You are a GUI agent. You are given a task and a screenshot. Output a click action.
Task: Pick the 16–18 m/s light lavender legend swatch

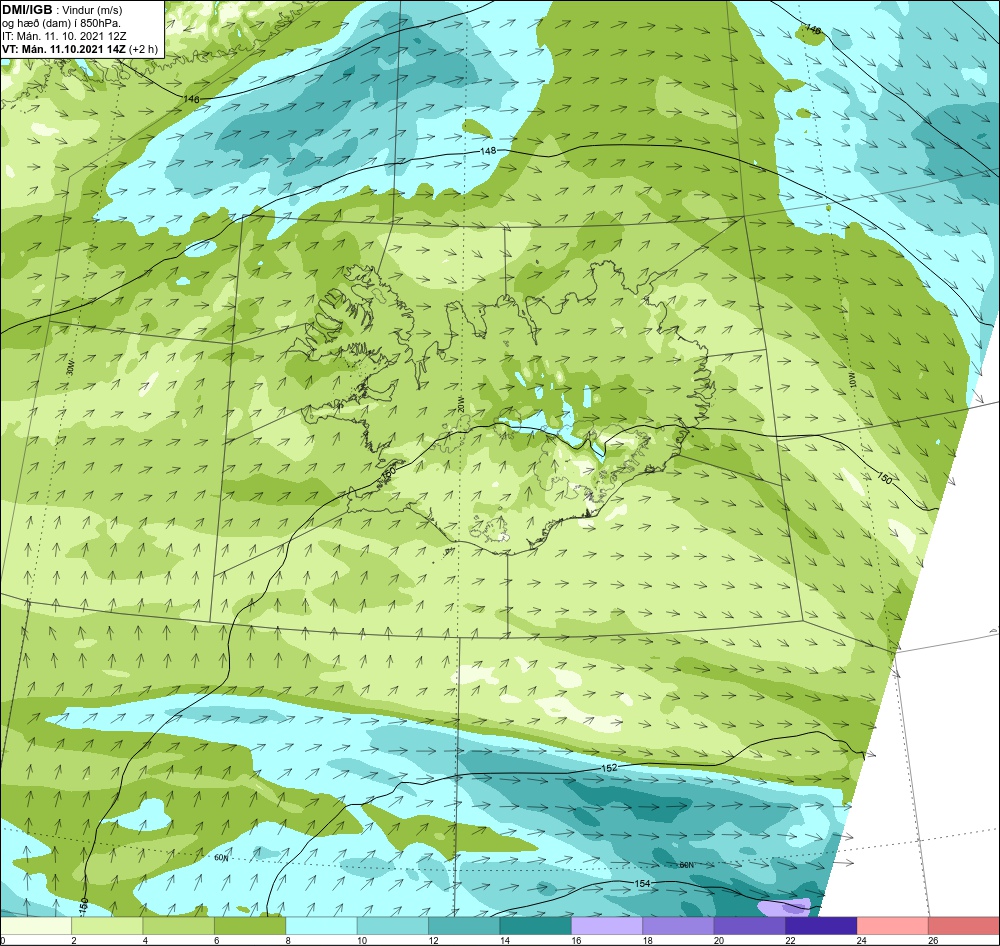(x=607, y=926)
